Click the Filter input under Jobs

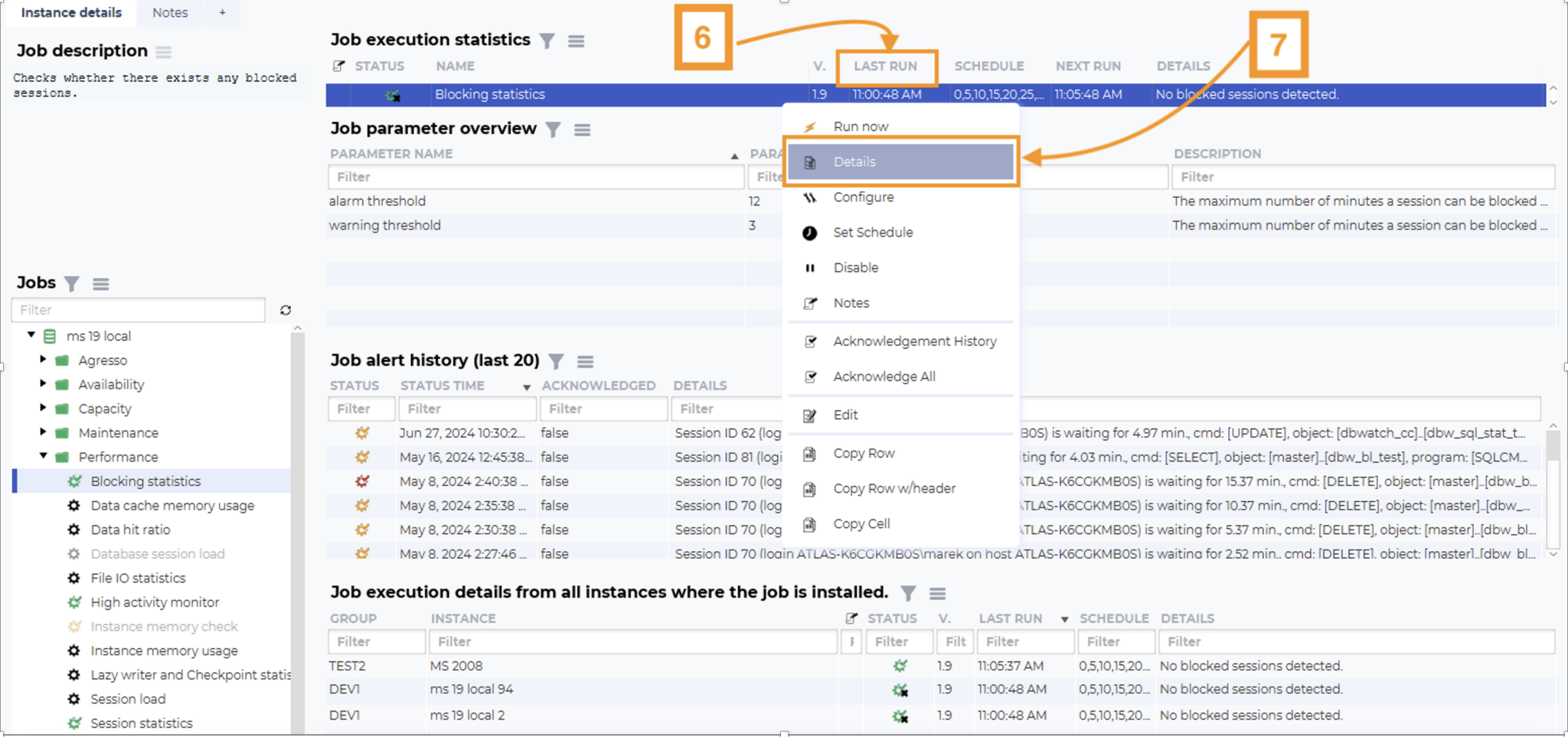[x=138, y=310]
